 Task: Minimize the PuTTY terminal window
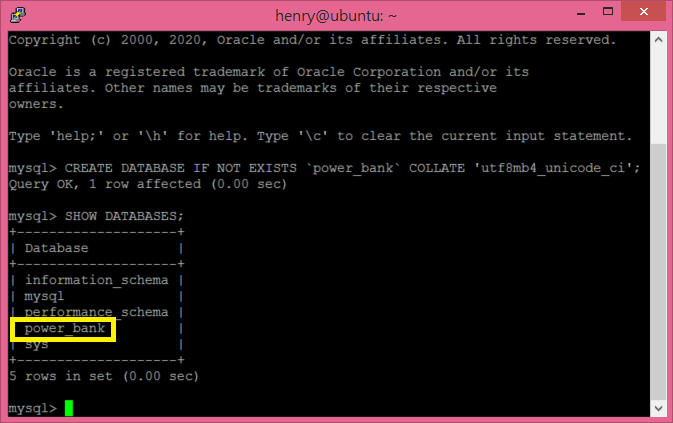click(581, 12)
